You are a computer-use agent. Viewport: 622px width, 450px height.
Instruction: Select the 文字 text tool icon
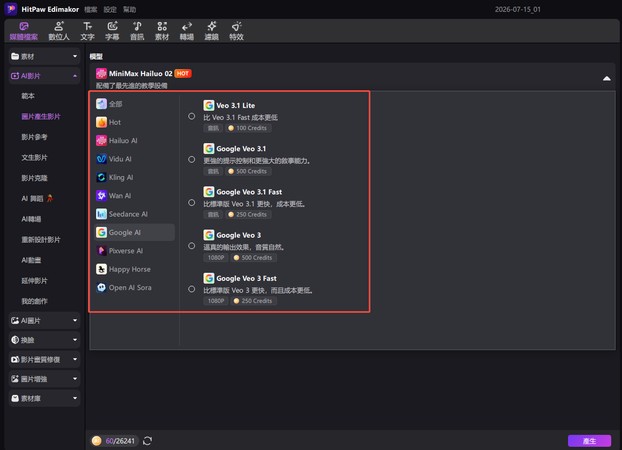point(87,31)
